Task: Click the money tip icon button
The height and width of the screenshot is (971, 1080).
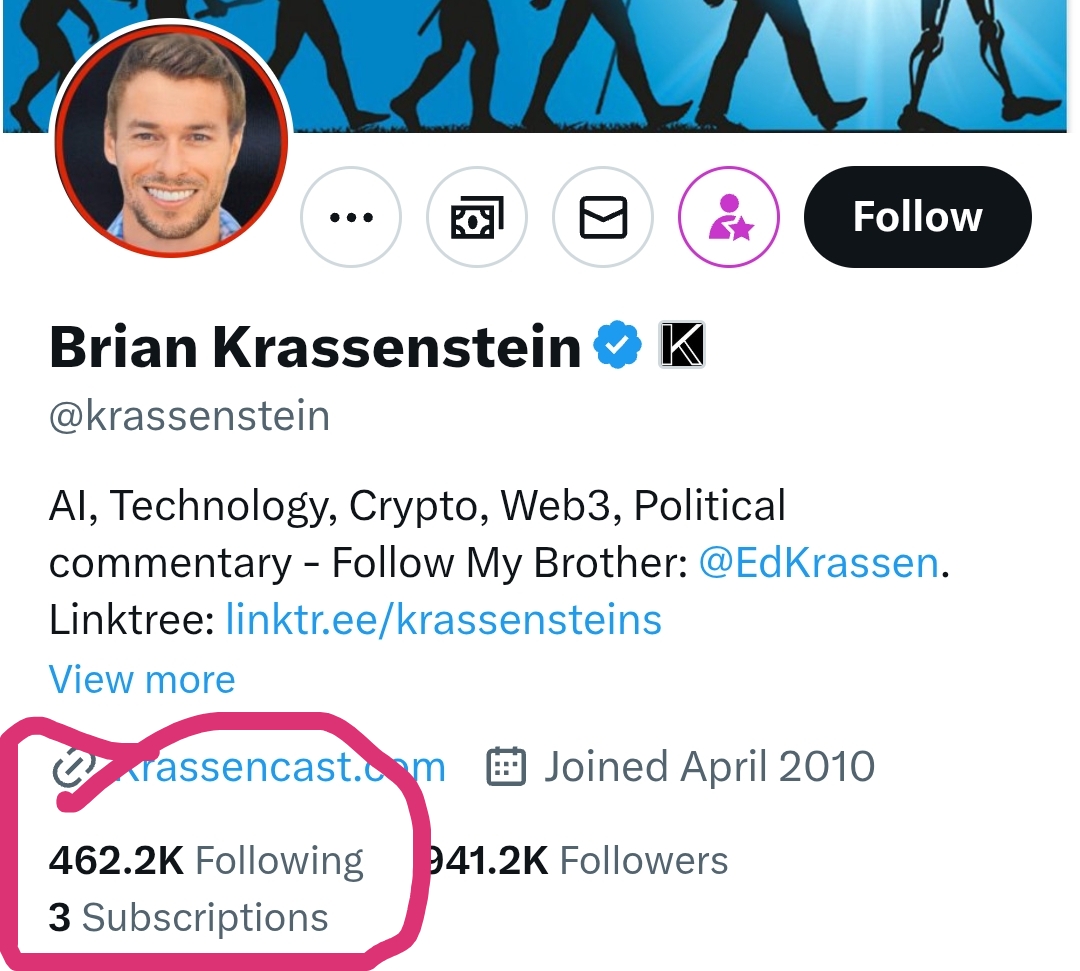Action: pyautogui.click(x=477, y=217)
